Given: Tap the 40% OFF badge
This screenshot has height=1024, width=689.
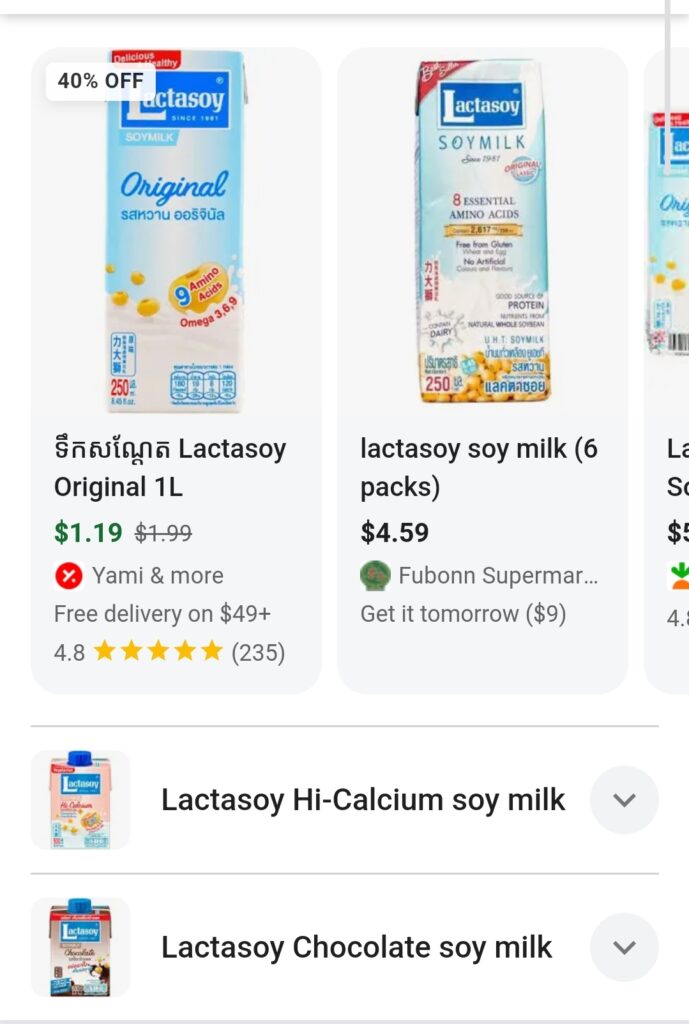Looking at the screenshot, I should 100,81.
